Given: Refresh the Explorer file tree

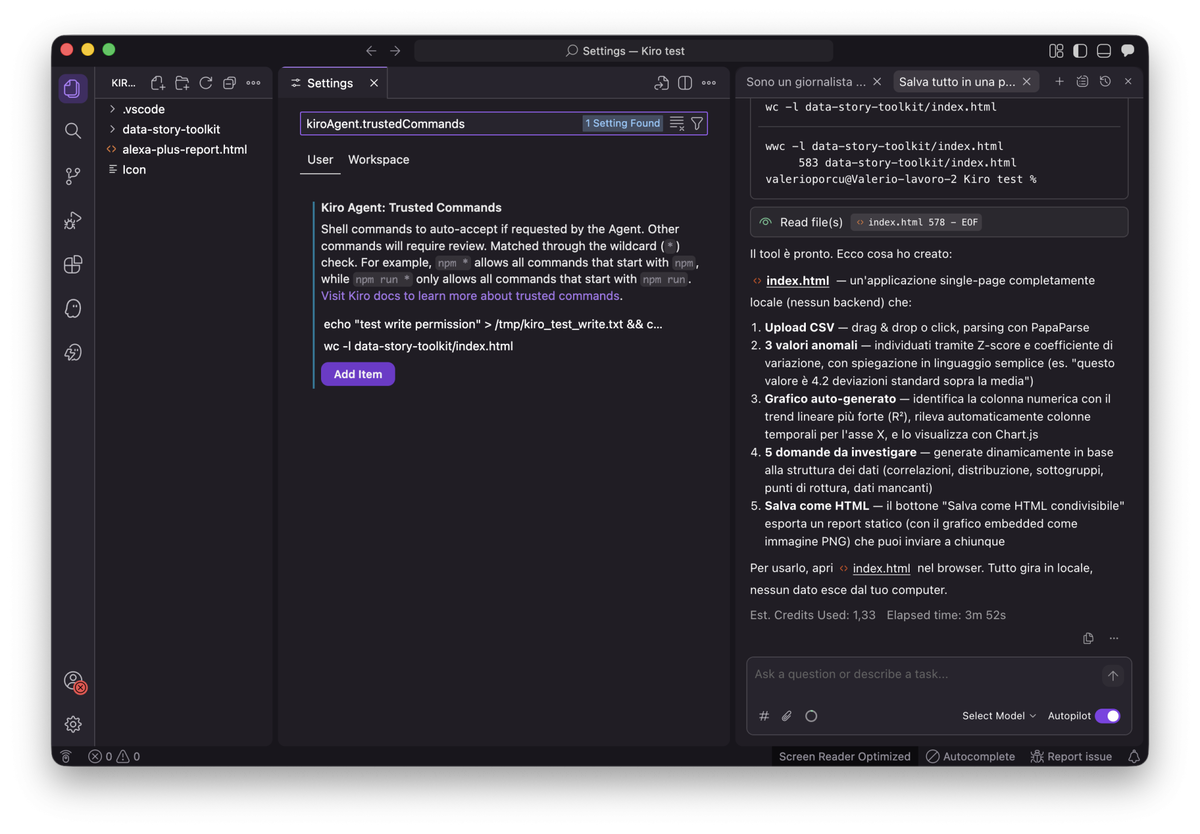Looking at the screenshot, I should point(206,83).
